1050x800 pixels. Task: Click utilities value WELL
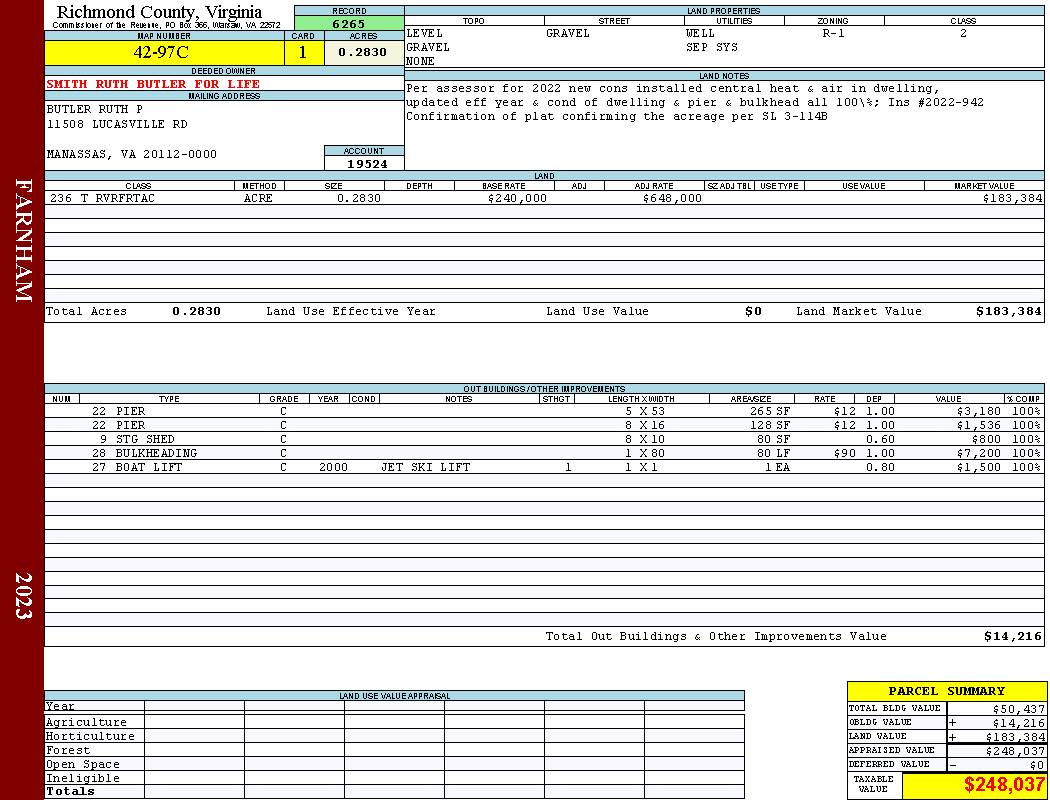click(700, 33)
